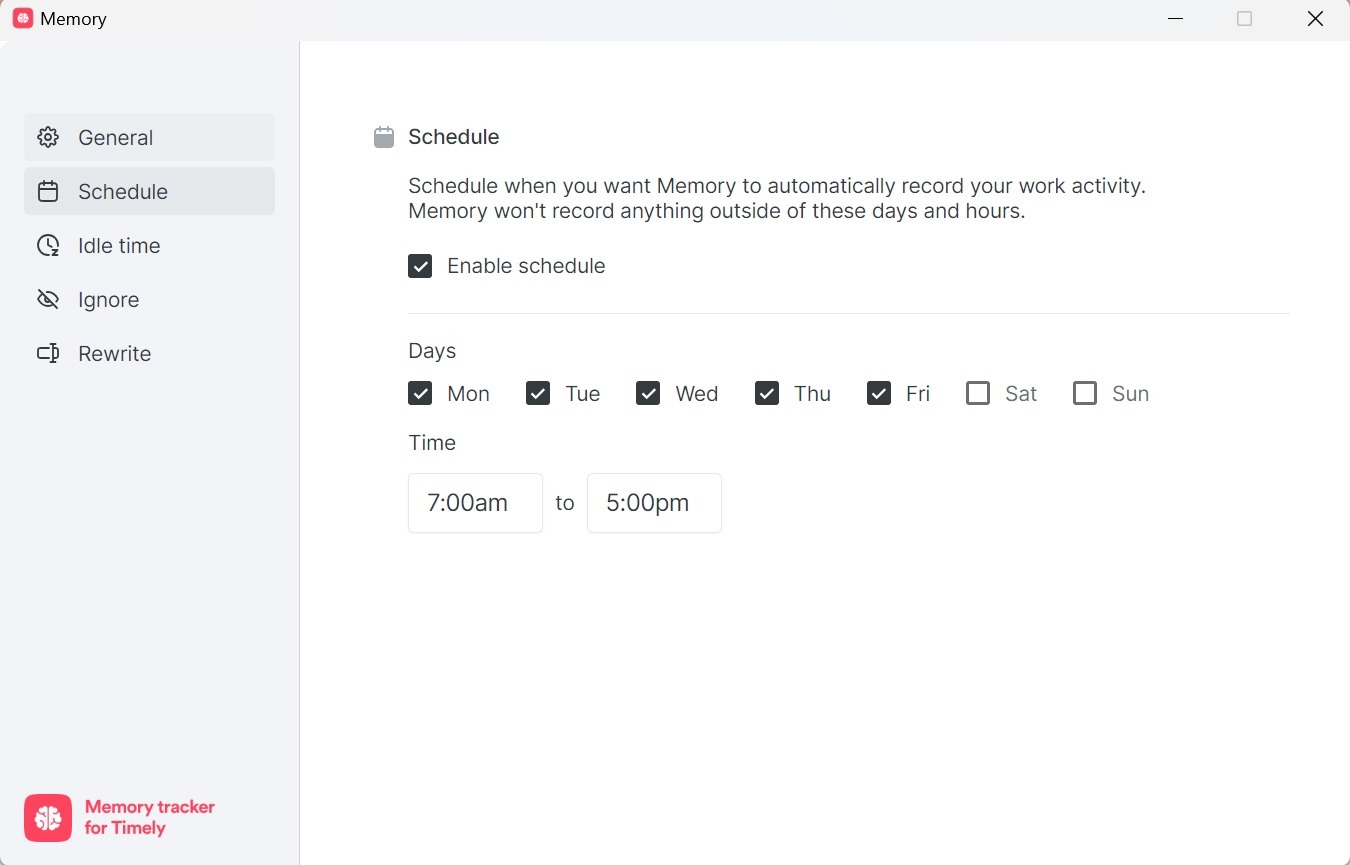Open the Ignore settings page
The image size is (1350, 865).
(109, 299)
